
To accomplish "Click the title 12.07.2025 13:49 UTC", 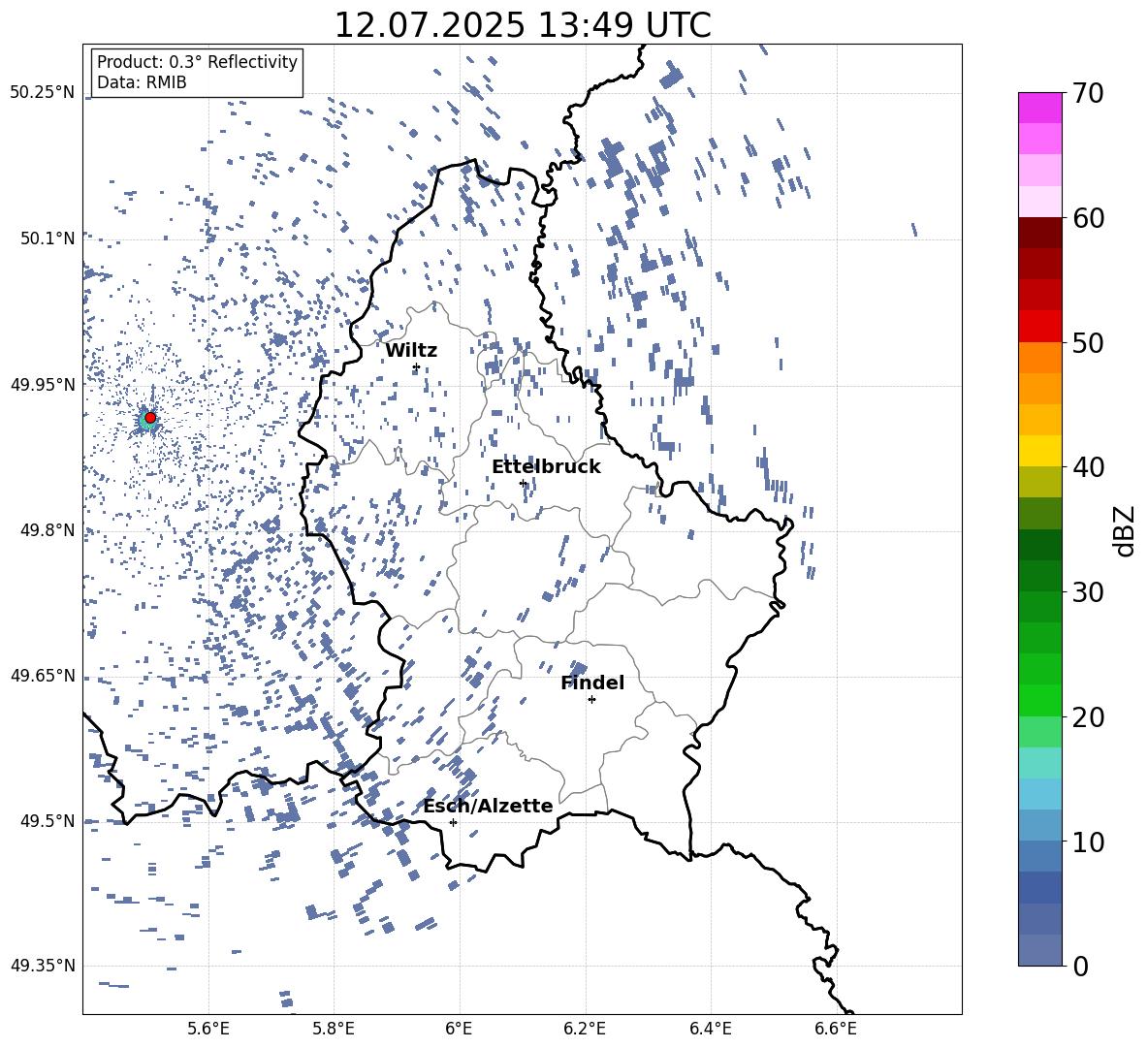I will (x=523, y=25).
